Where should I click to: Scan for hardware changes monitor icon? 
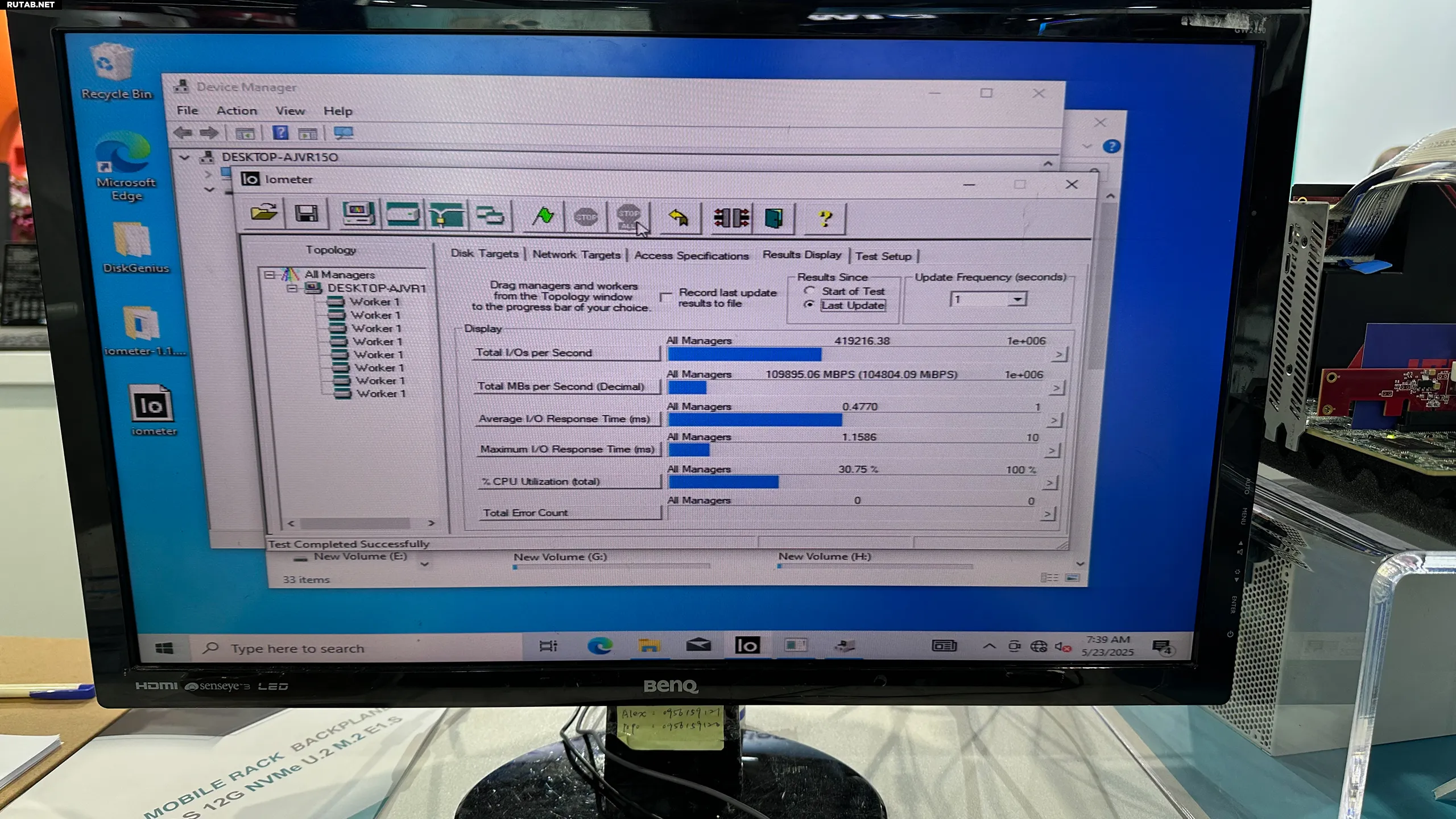pos(343,134)
